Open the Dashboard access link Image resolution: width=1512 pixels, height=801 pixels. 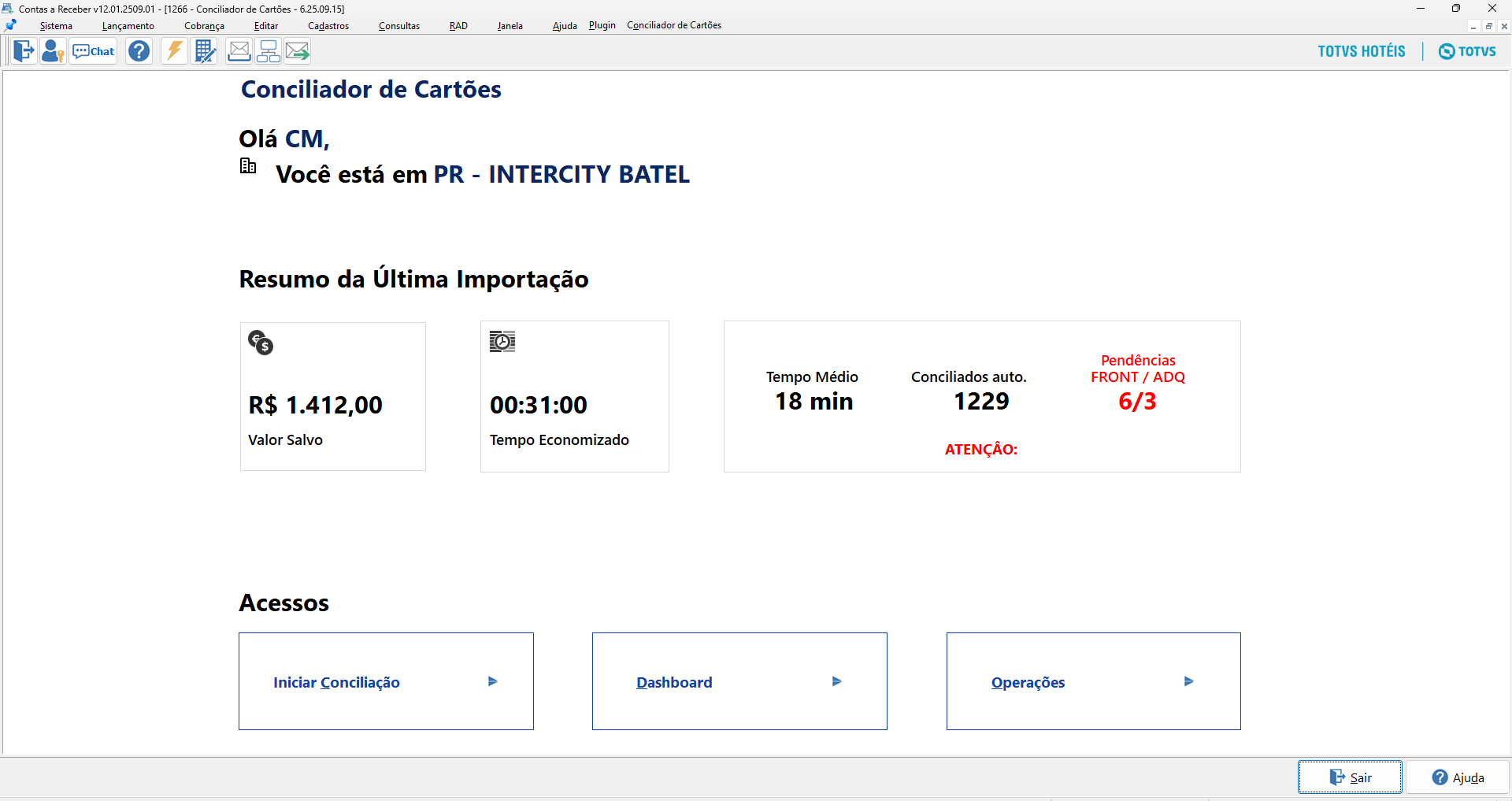(674, 682)
